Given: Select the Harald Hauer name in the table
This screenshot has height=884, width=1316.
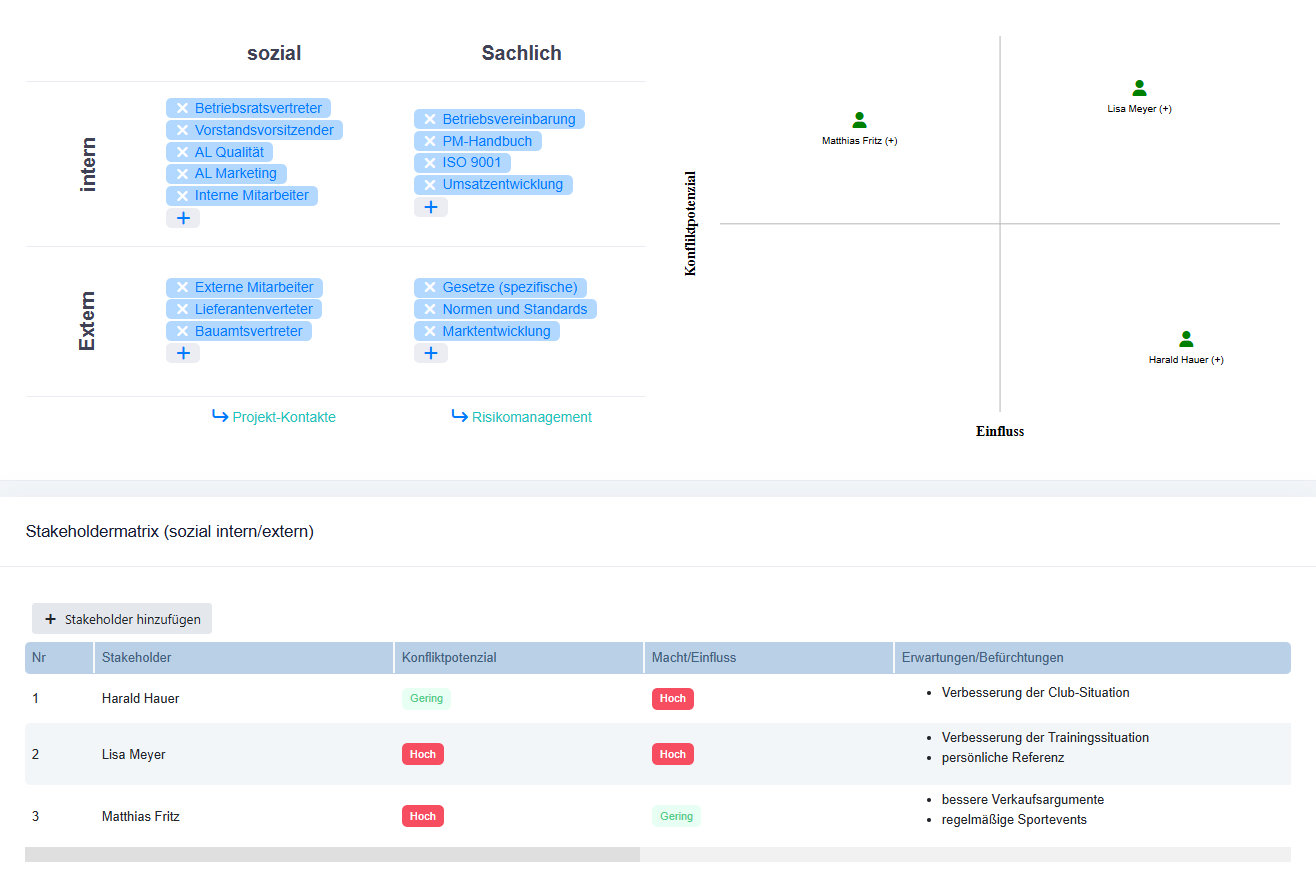Looking at the screenshot, I should tap(141, 699).
